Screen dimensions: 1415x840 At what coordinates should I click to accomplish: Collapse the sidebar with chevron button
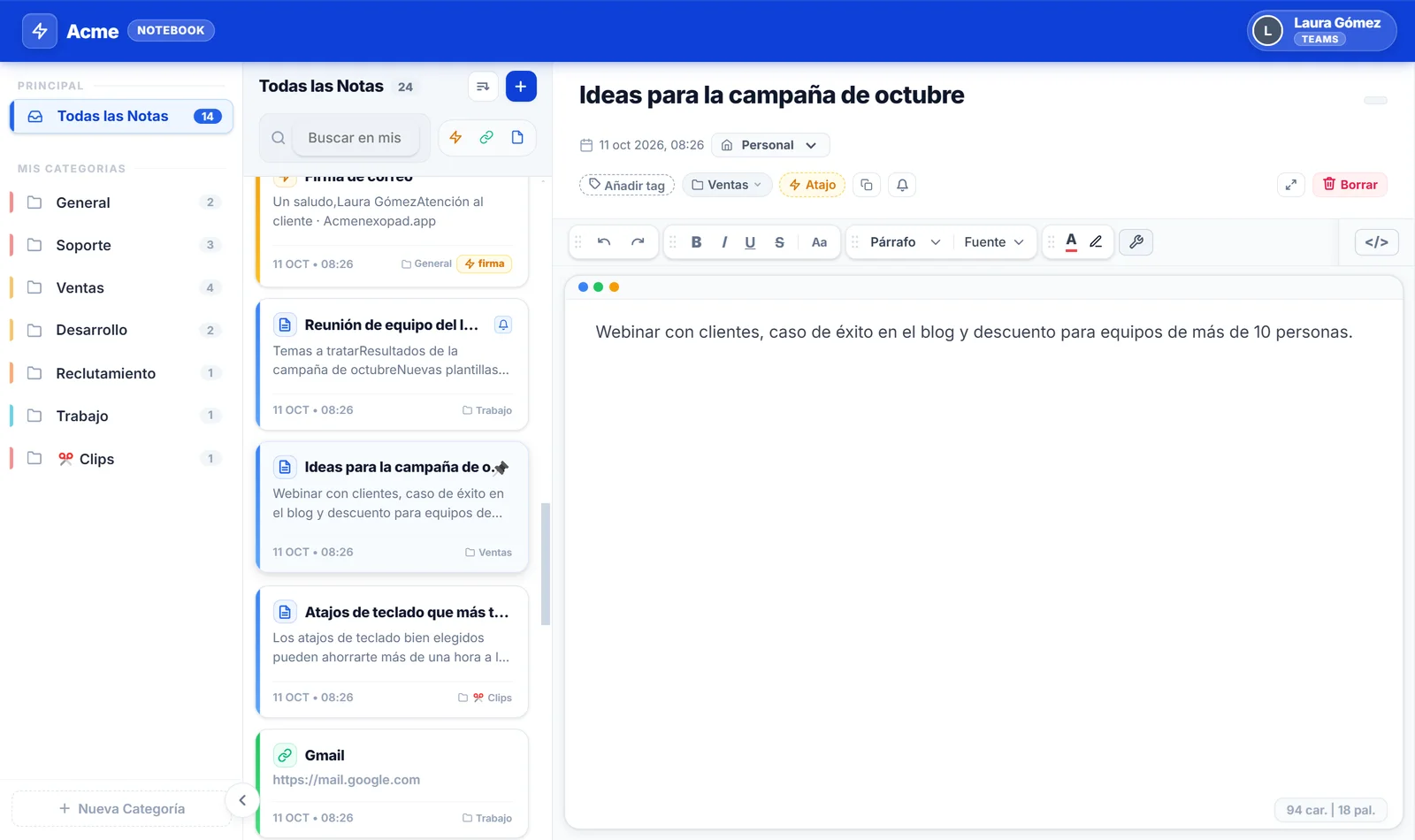point(242,800)
